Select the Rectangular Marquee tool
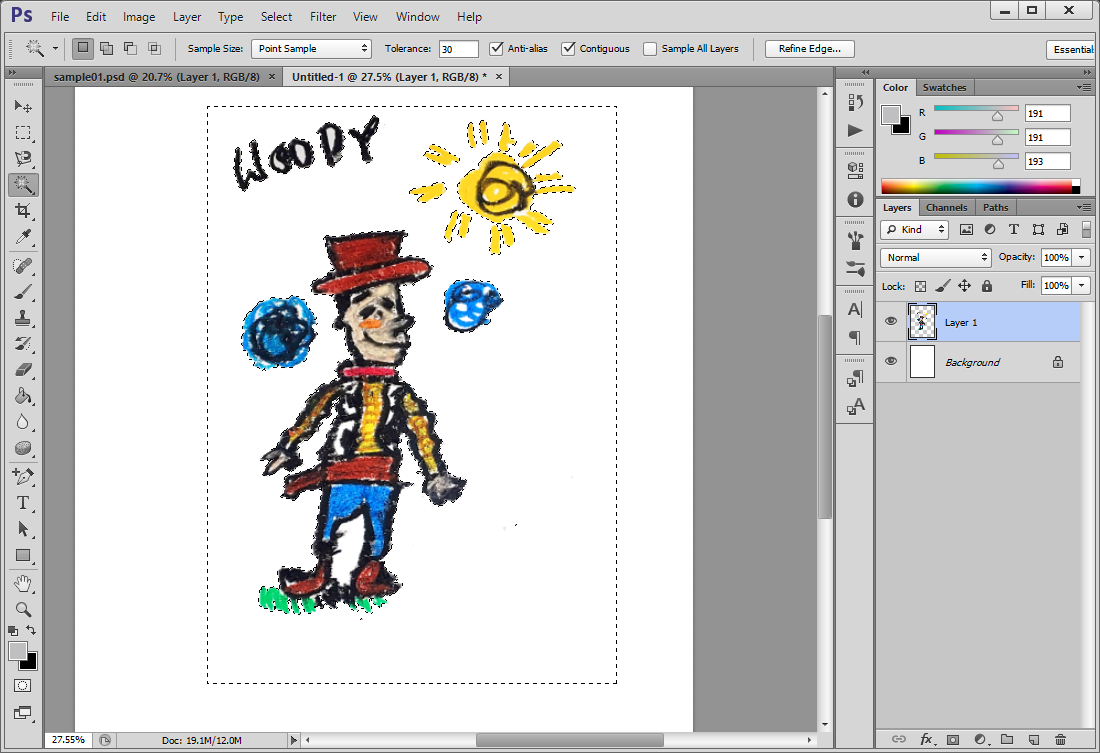Viewport: 1100px width, 753px height. point(23,133)
